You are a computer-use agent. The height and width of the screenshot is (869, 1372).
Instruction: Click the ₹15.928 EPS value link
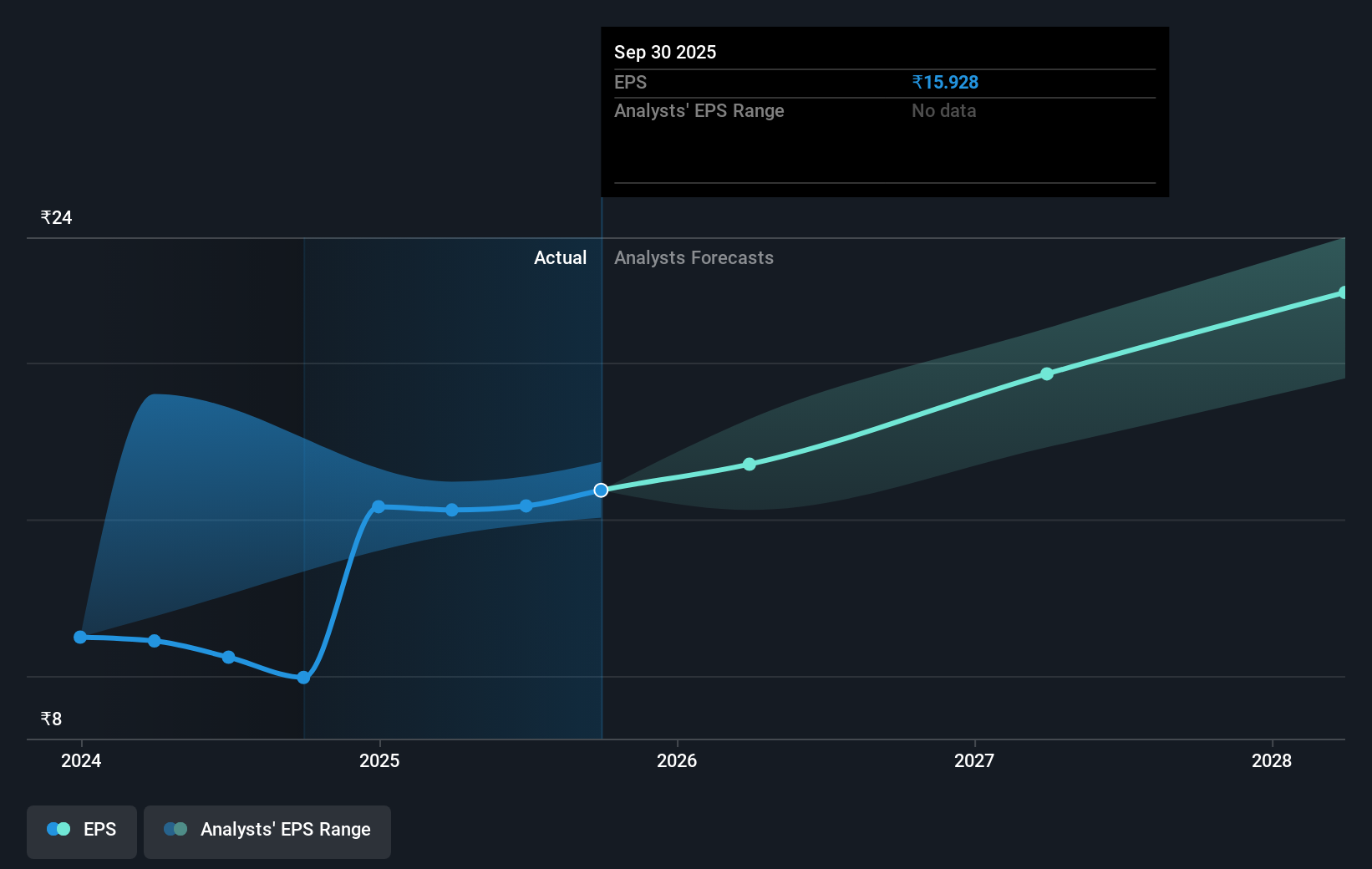[x=945, y=82]
